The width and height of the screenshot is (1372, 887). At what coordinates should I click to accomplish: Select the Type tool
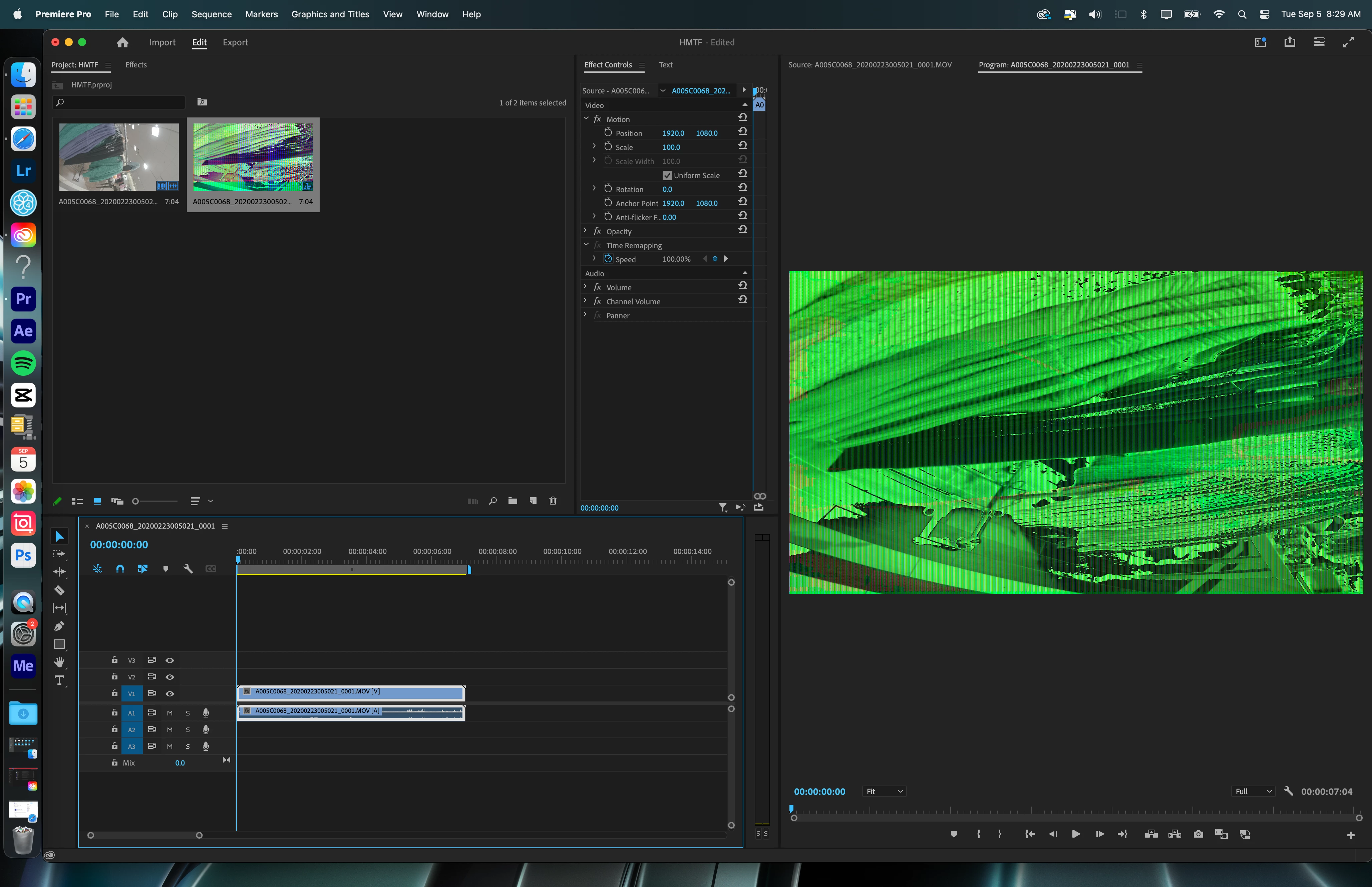(59, 680)
